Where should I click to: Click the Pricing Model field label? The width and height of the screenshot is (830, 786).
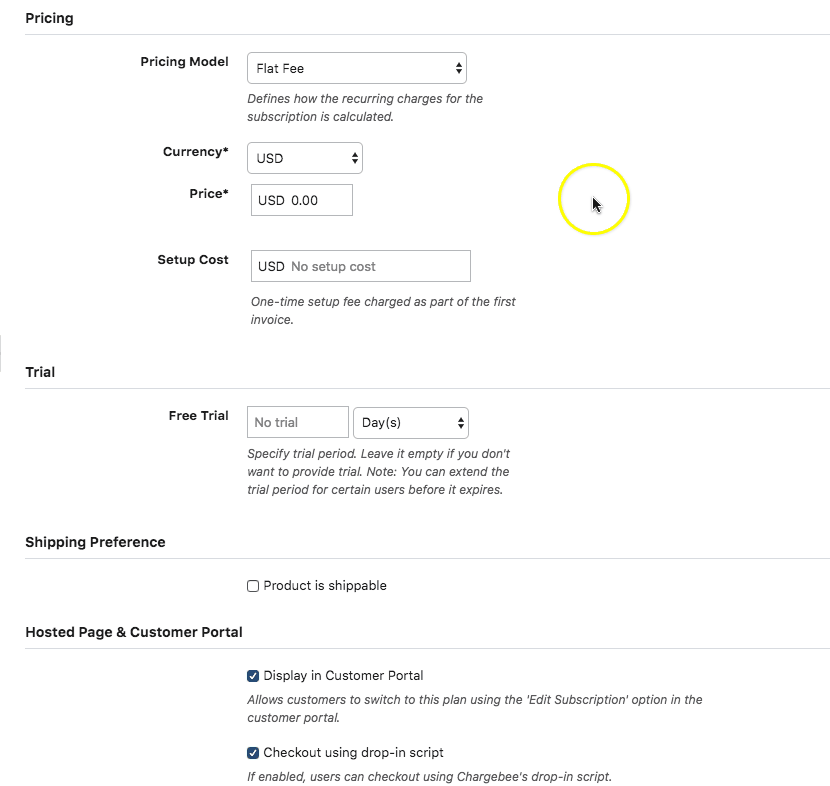(184, 62)
